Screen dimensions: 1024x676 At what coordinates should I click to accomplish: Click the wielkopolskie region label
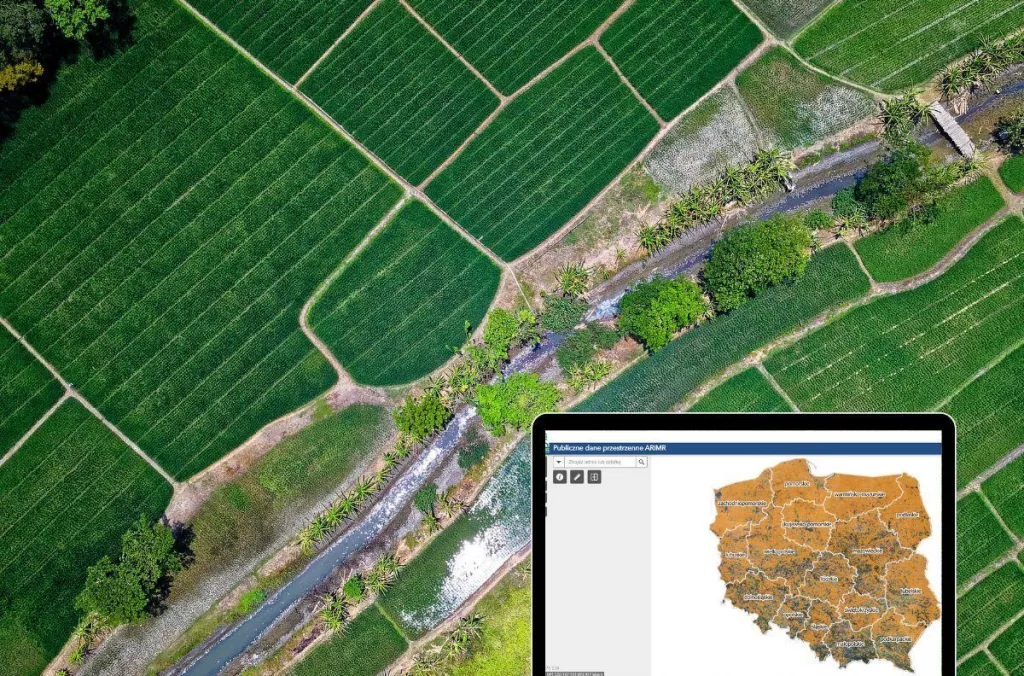point(778,551)
